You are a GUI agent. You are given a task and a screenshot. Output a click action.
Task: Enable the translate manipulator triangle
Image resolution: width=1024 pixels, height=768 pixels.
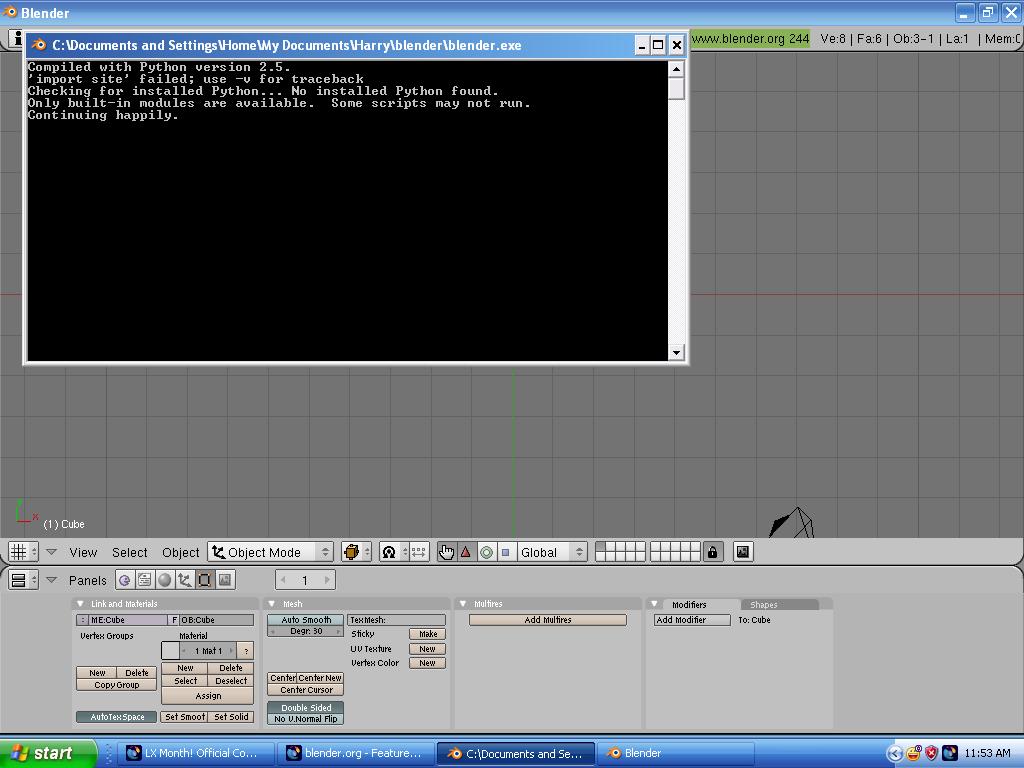(x=466, y=552)
